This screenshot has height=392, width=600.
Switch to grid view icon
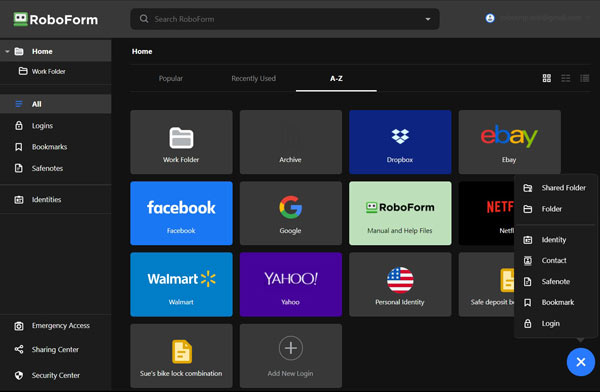point(547,78)
